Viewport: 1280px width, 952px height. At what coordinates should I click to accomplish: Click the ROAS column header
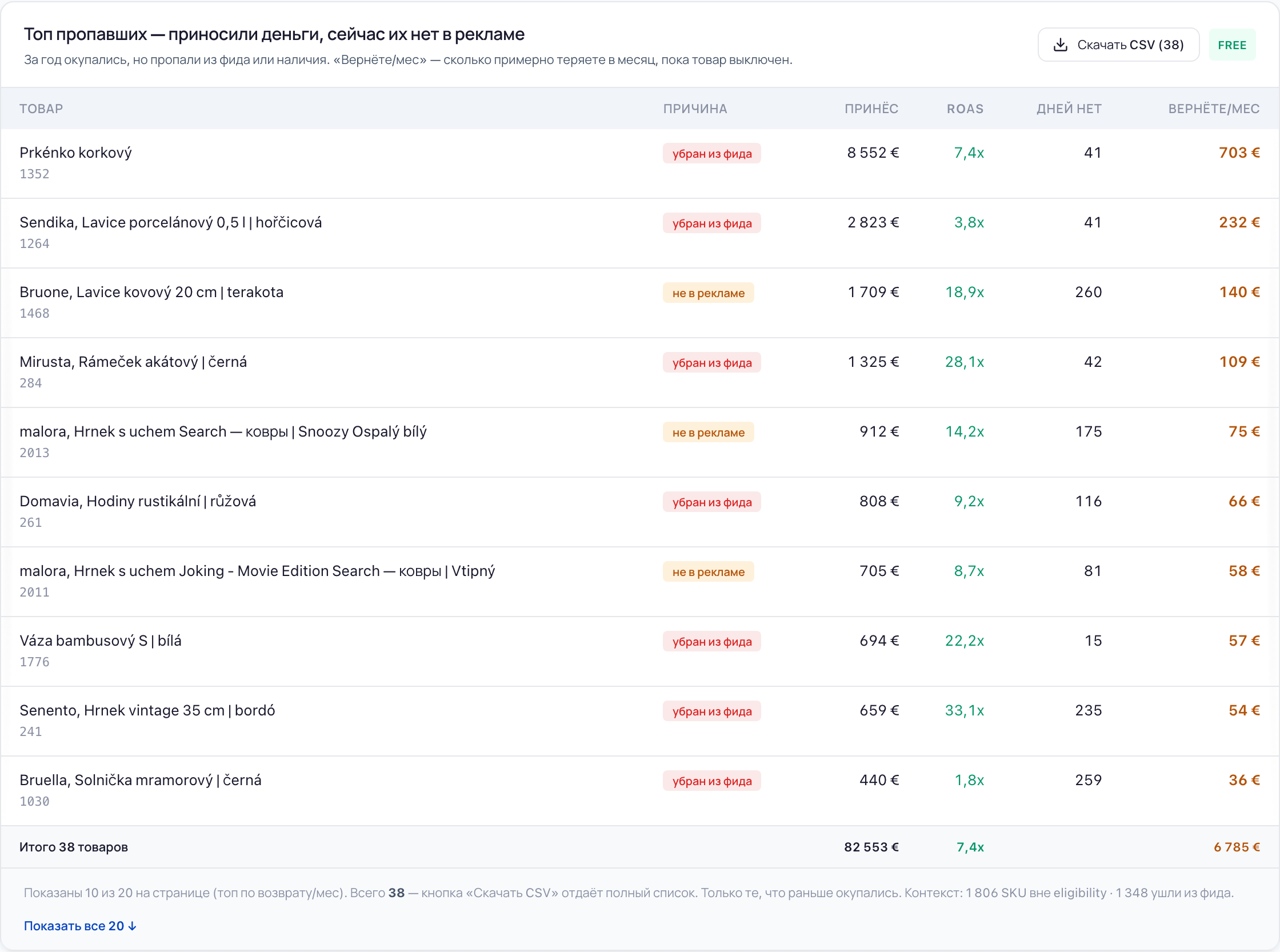965,109
